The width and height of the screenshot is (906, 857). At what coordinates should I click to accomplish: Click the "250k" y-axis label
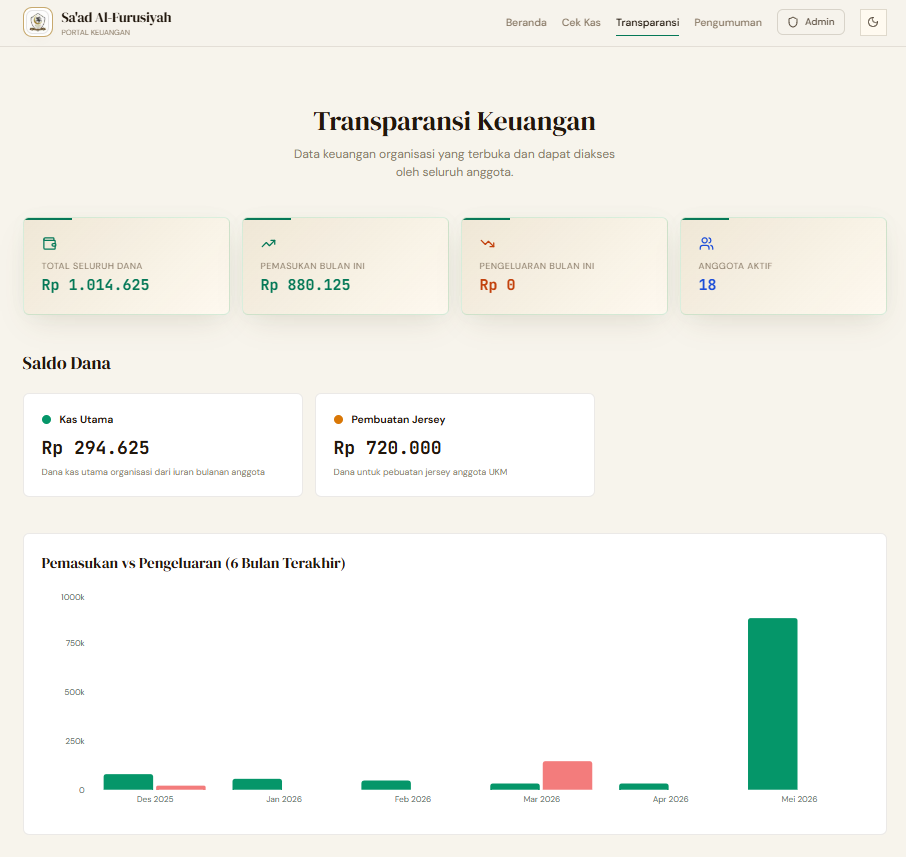point(75,741)
